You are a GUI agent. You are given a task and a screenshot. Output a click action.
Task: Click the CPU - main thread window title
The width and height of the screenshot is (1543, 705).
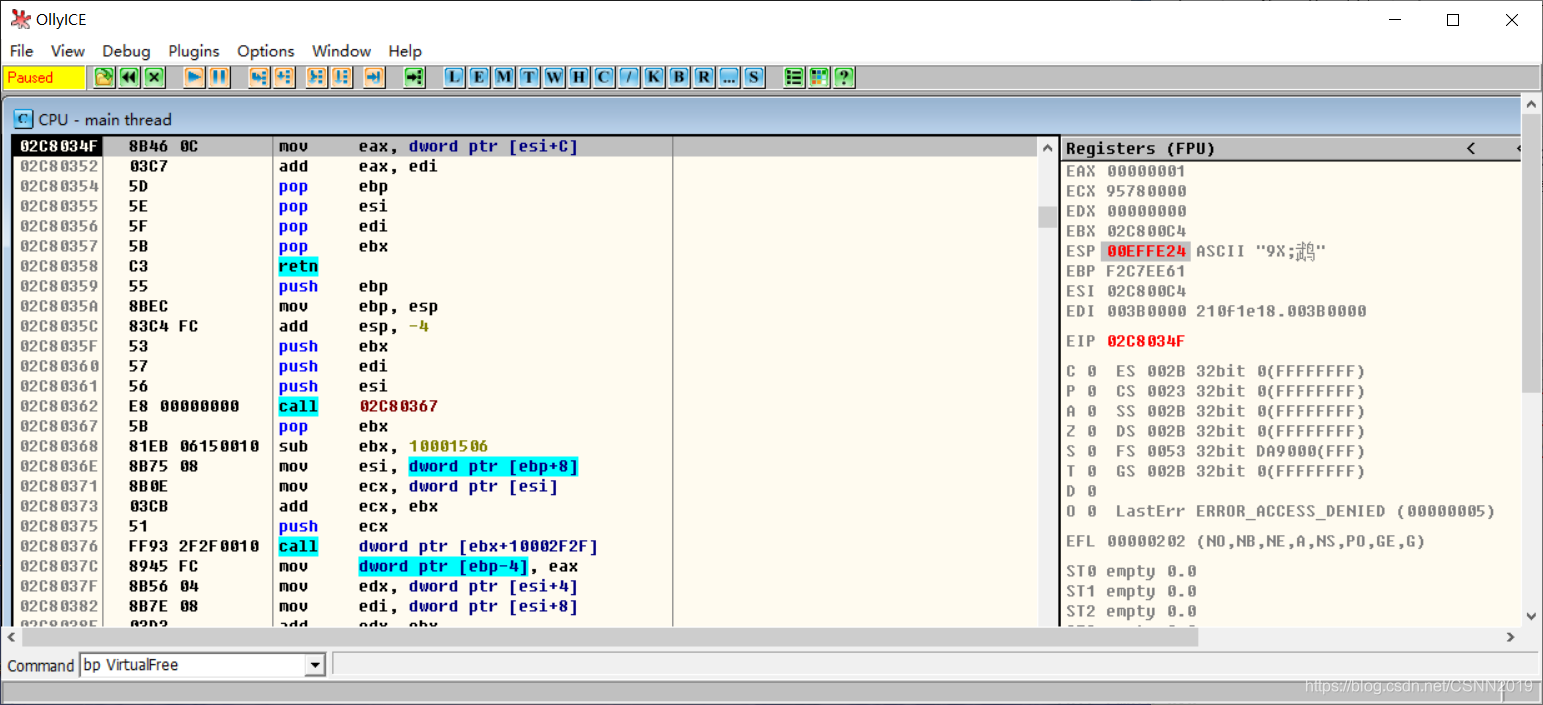tap(105, 119)
